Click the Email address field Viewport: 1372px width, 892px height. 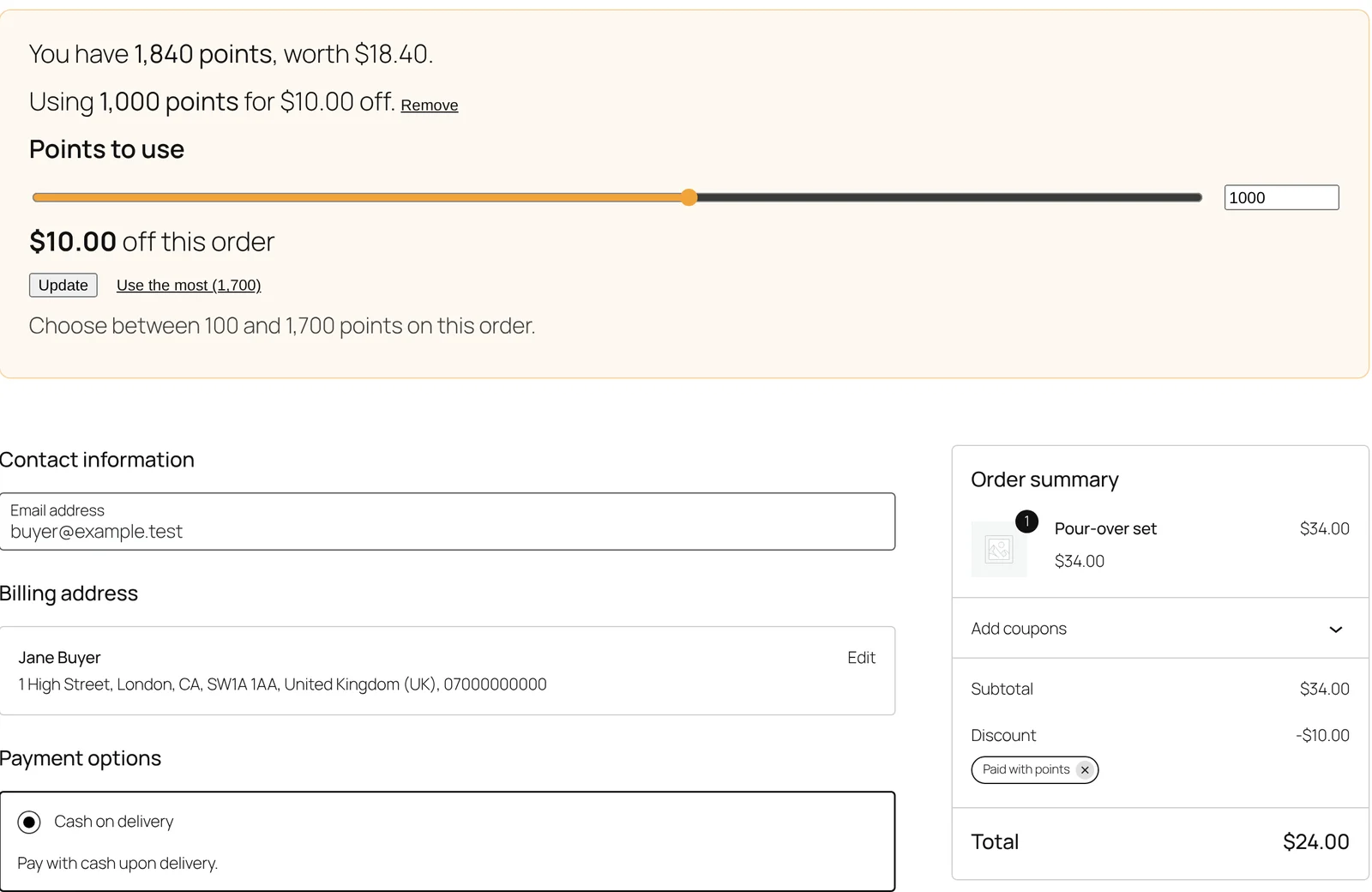[x=447, y=521]
